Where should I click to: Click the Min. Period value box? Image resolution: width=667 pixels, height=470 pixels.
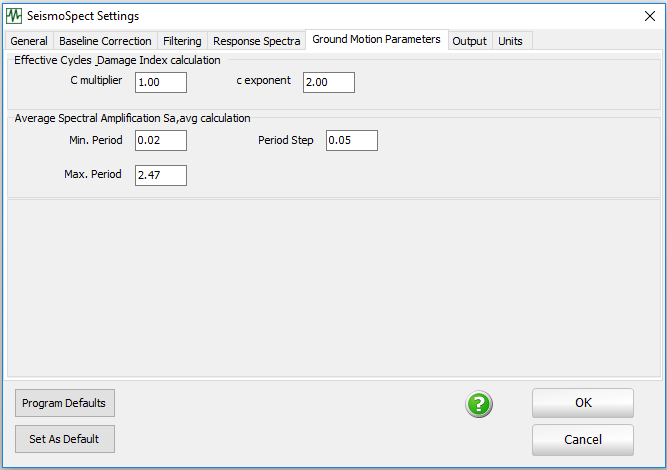point(160,141)
